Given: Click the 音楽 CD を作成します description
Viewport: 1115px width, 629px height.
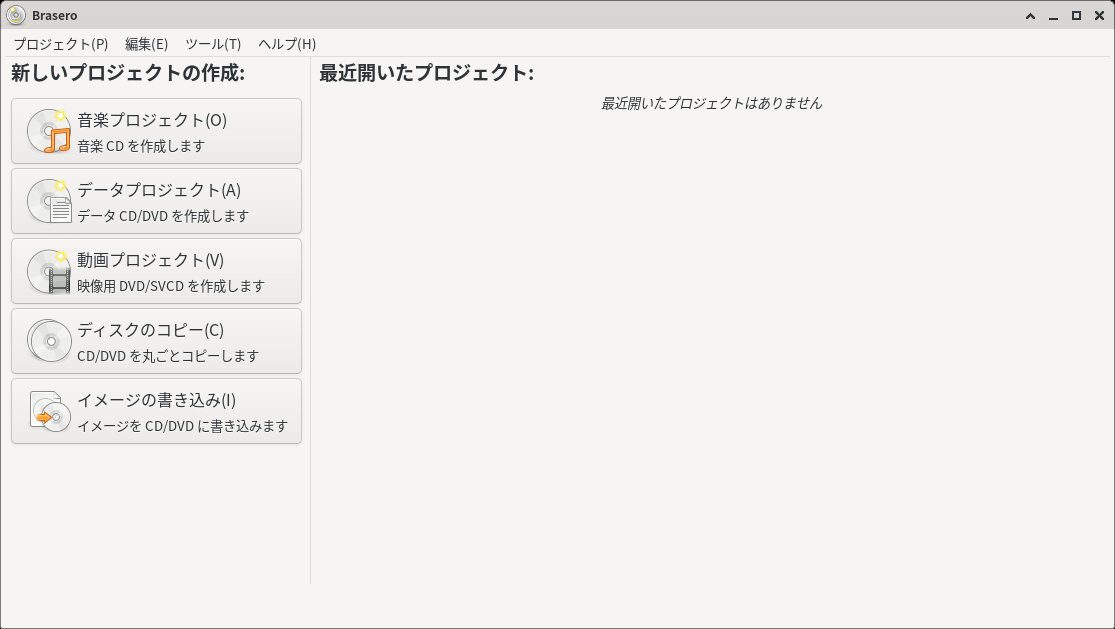Looking at the screenshot, I should click(142, 146).
